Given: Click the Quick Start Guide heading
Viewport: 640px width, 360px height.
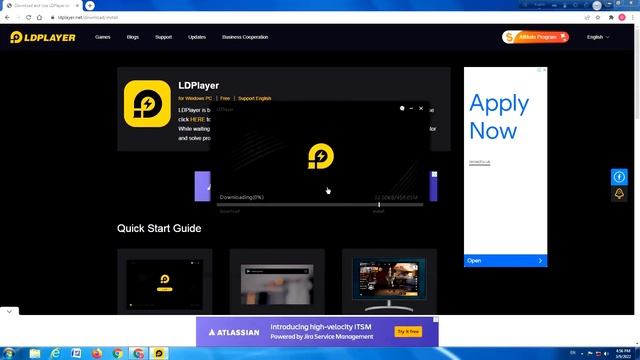Looking at the screenshot, I should 159,228.
